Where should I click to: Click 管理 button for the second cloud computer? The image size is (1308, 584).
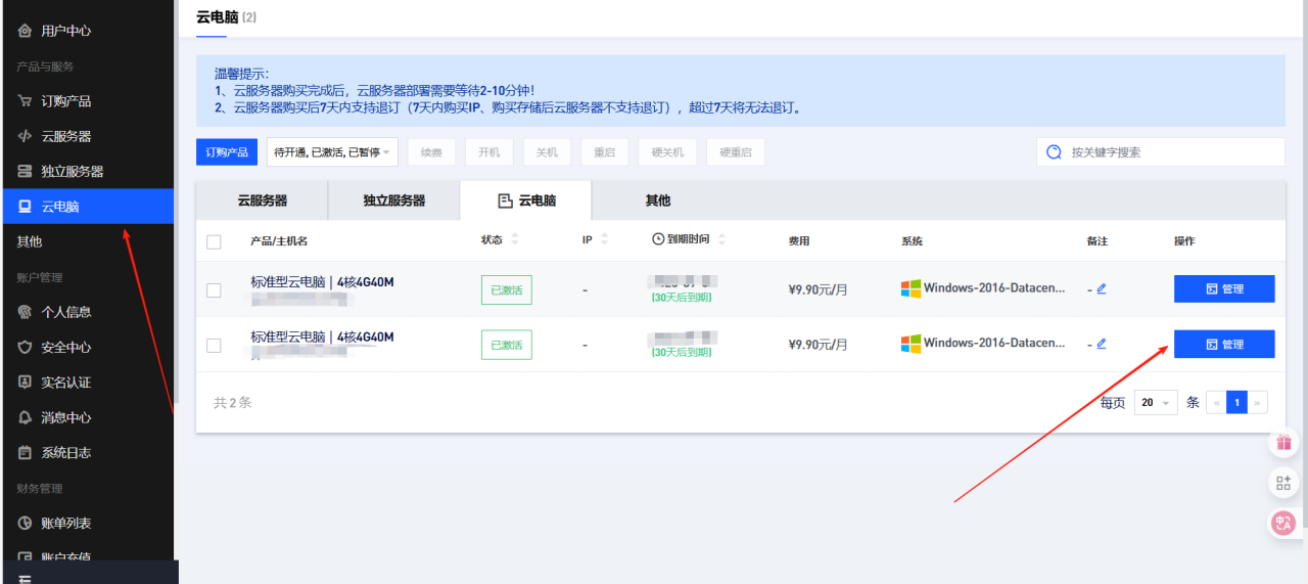tap(1224, 344)
